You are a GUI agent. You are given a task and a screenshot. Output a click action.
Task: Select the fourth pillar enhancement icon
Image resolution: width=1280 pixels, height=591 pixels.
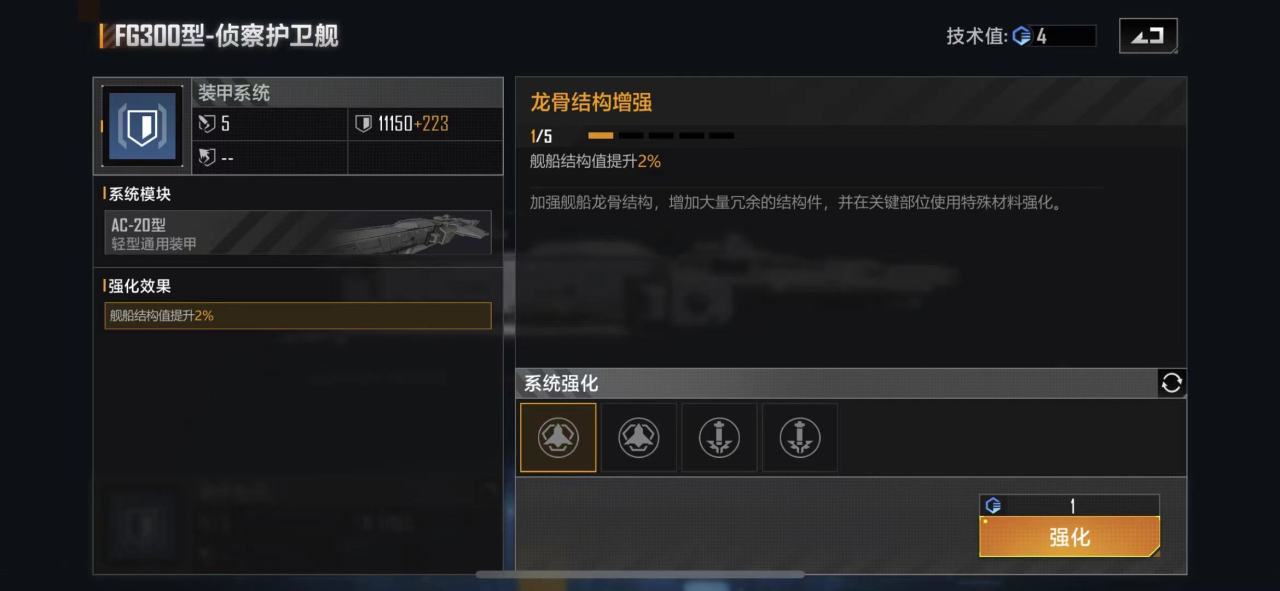coord(800,437)
